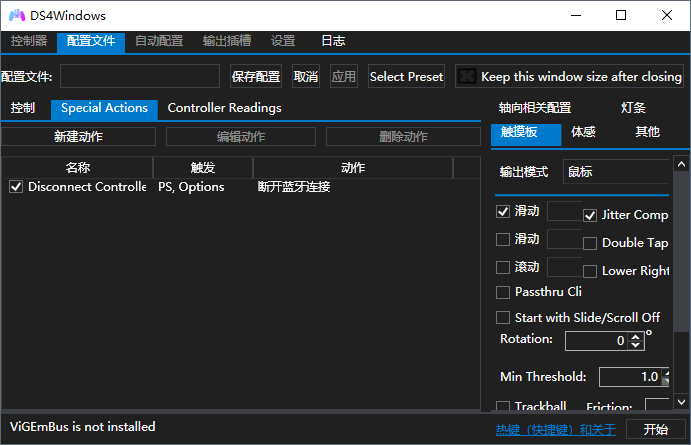
Task: Click the ViGEmBus is not installed status text
Action: [82, 426]
